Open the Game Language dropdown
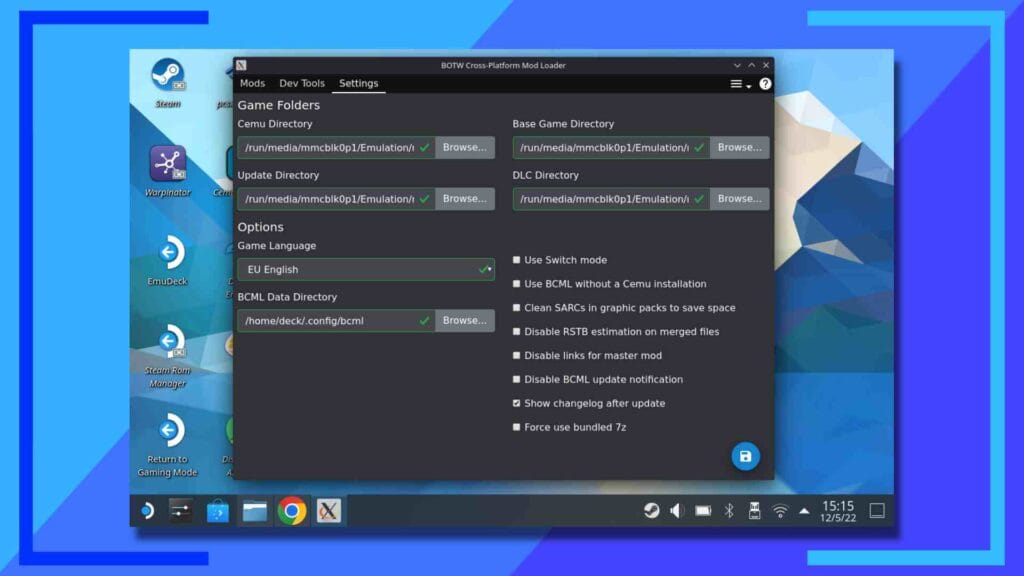 pyautogui.click(x=366, y=270)
